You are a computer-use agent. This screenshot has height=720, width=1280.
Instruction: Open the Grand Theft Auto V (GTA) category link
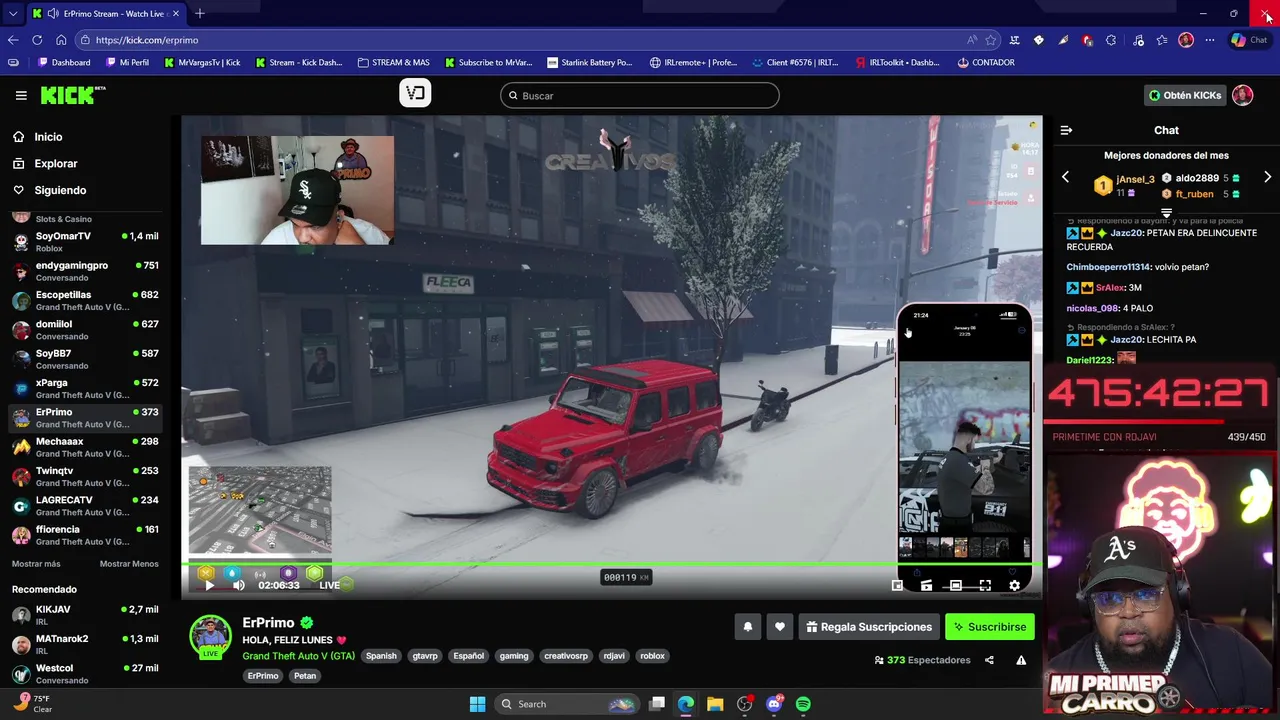298,656
